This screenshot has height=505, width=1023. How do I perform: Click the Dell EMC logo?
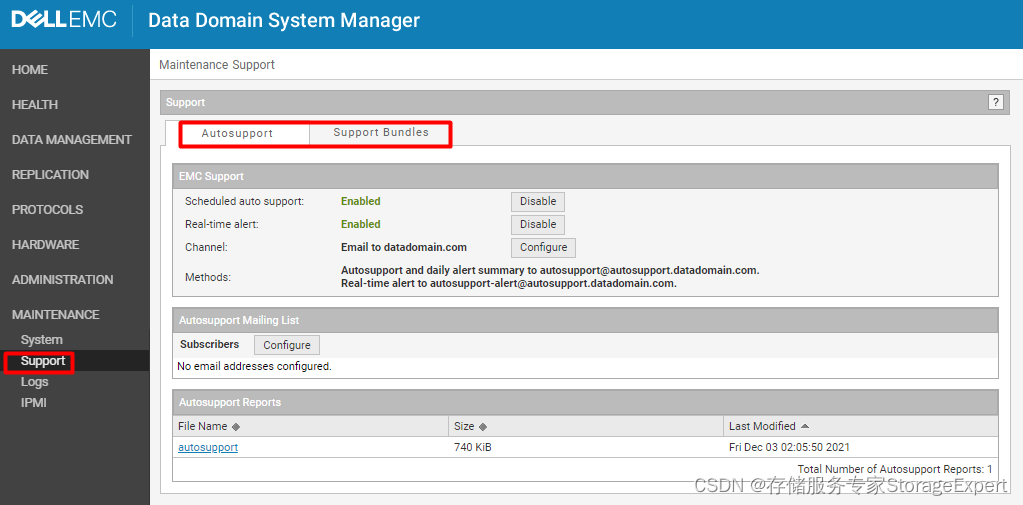tap(64, 20)
